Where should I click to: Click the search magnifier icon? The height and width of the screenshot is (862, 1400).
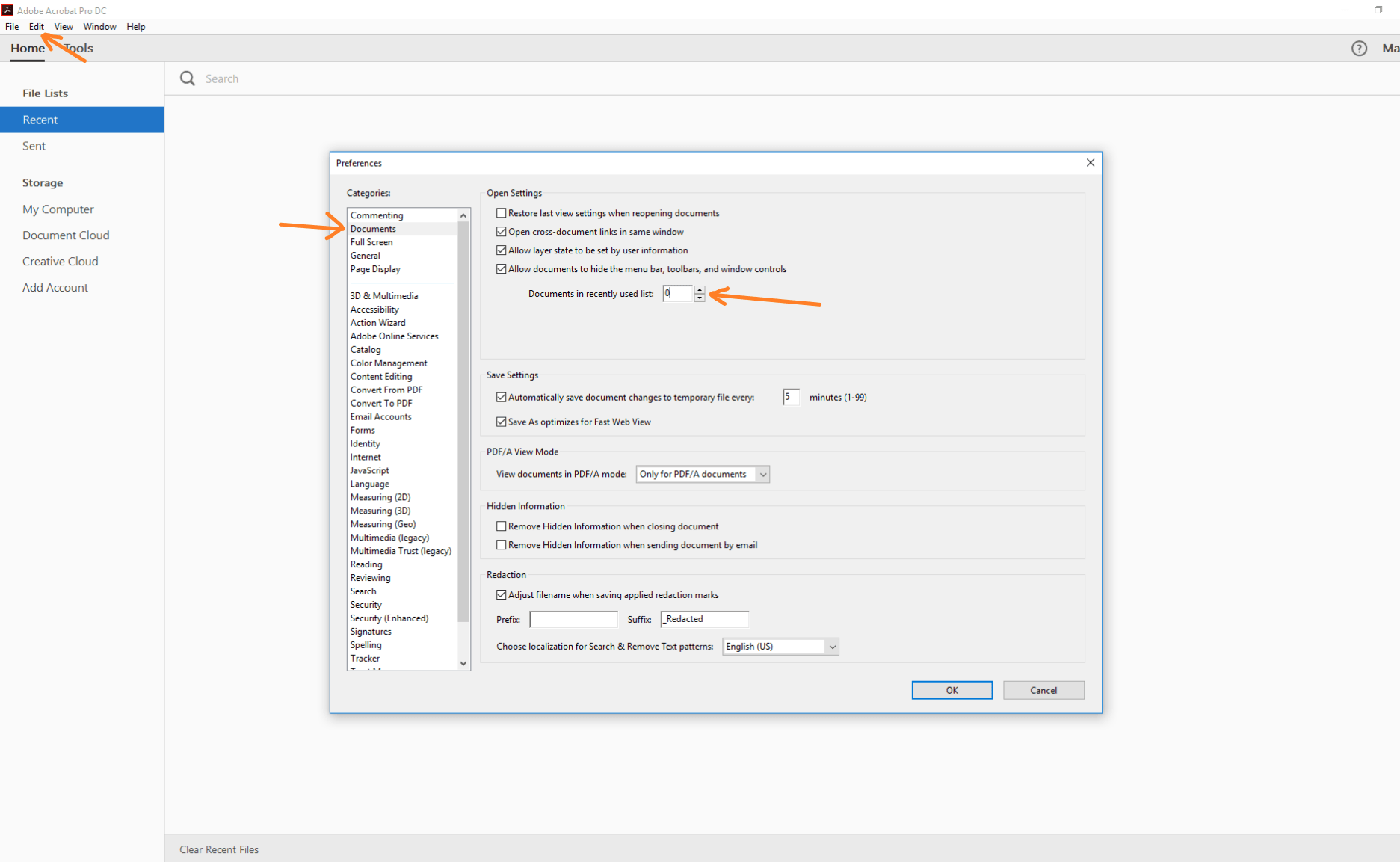187,78
